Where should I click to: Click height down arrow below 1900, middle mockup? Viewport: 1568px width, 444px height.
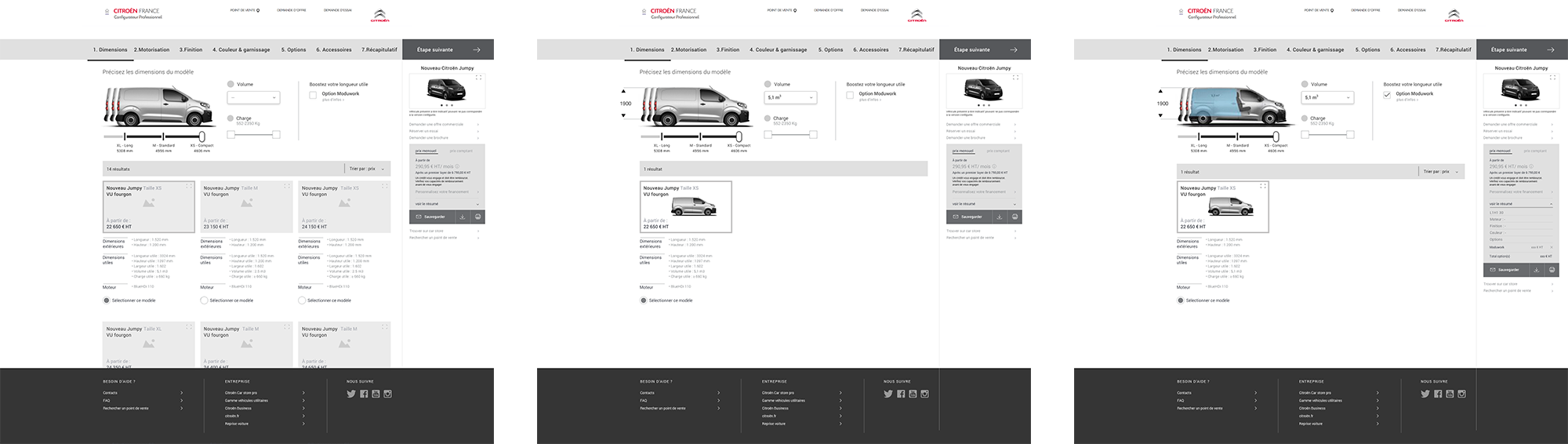(x=623, y=115)
